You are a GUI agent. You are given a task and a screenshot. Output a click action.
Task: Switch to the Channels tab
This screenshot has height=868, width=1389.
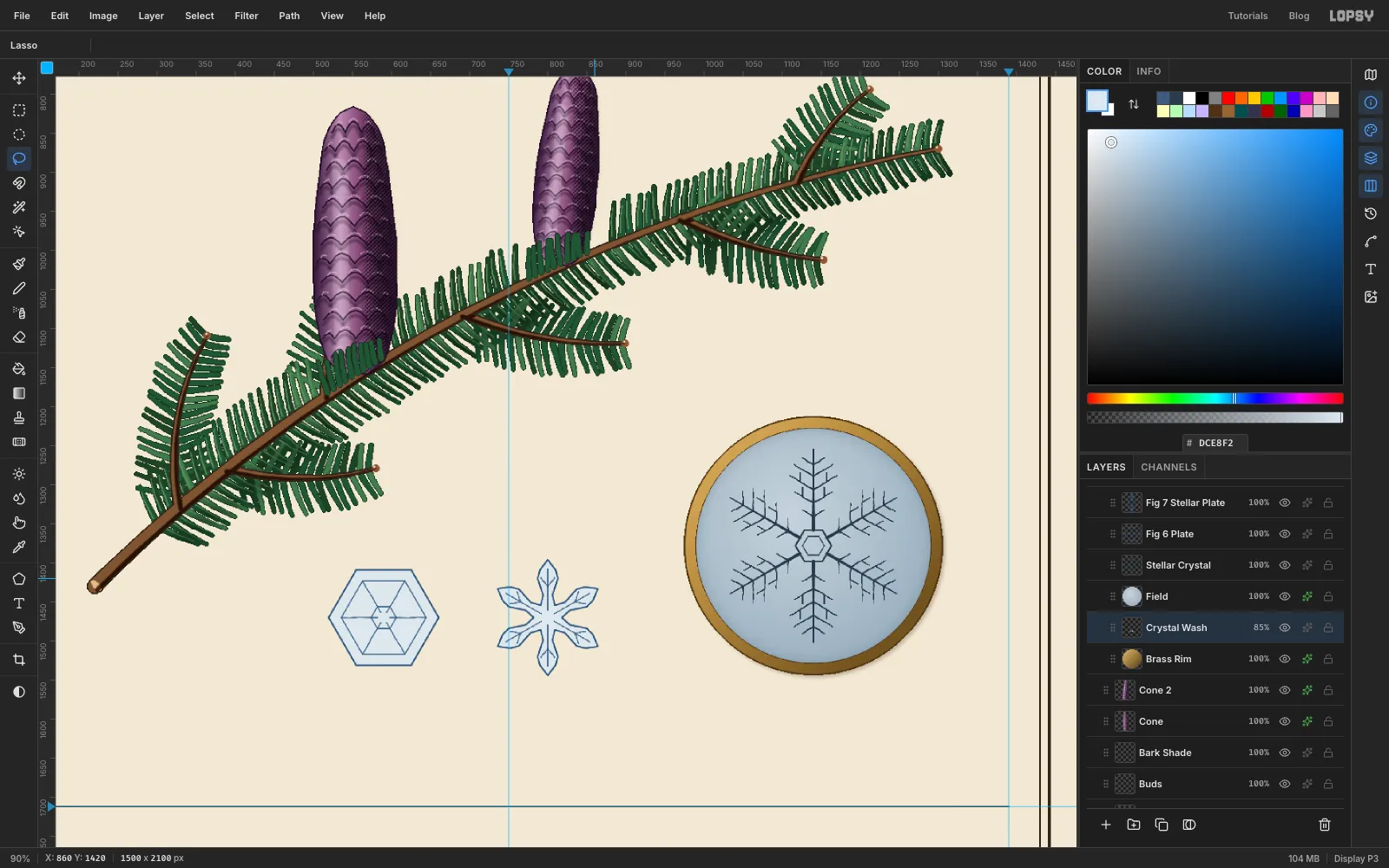(1168, 467)
